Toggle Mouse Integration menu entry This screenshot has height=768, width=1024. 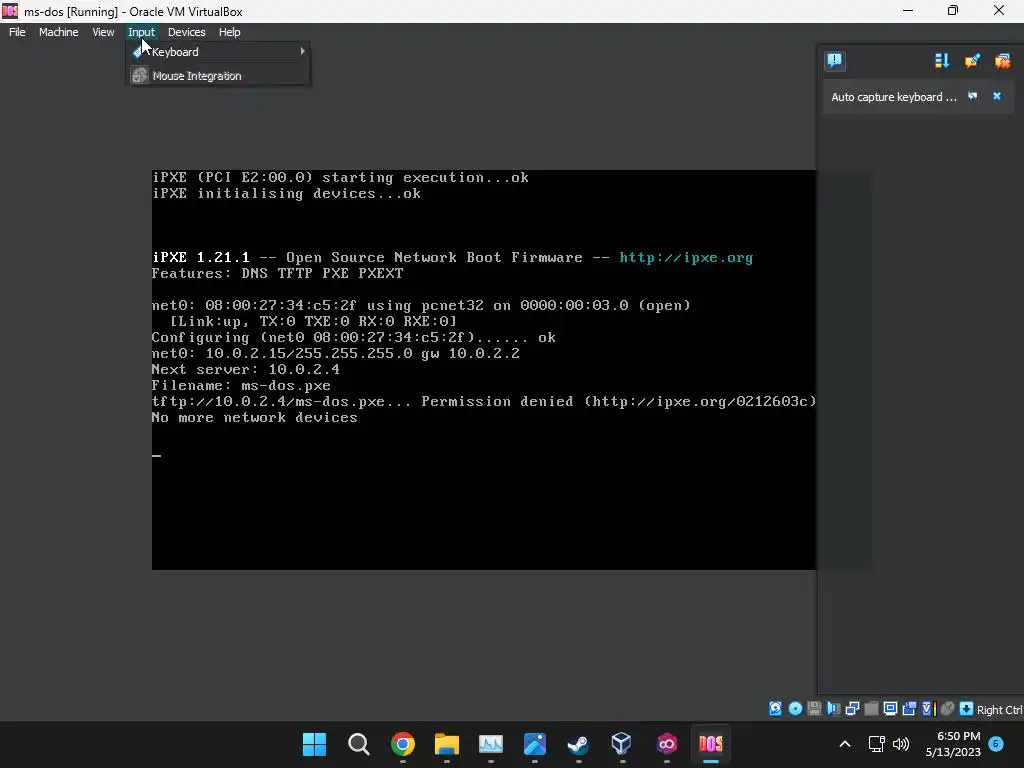point(219,76)
